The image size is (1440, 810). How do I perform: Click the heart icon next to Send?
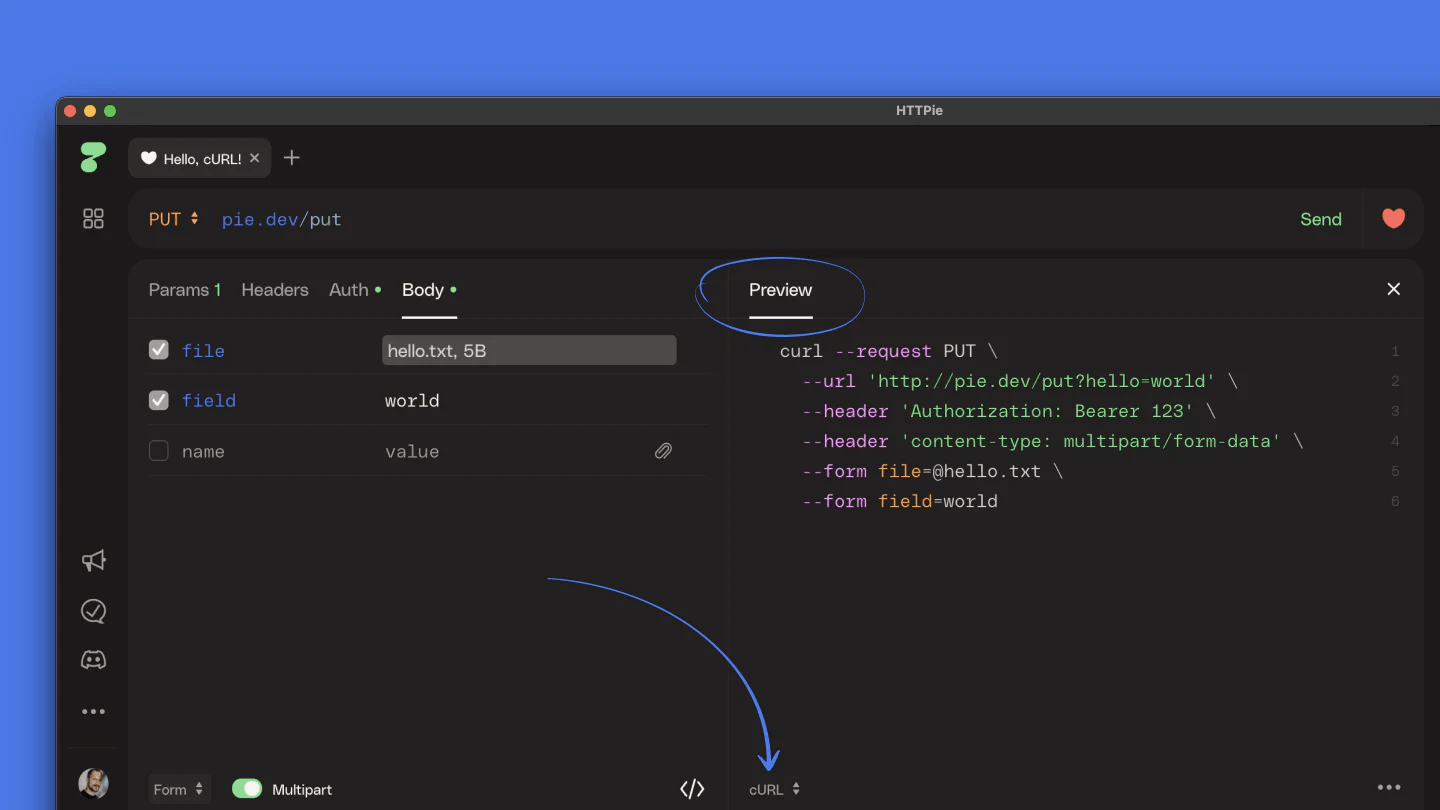pos(1393,218)
